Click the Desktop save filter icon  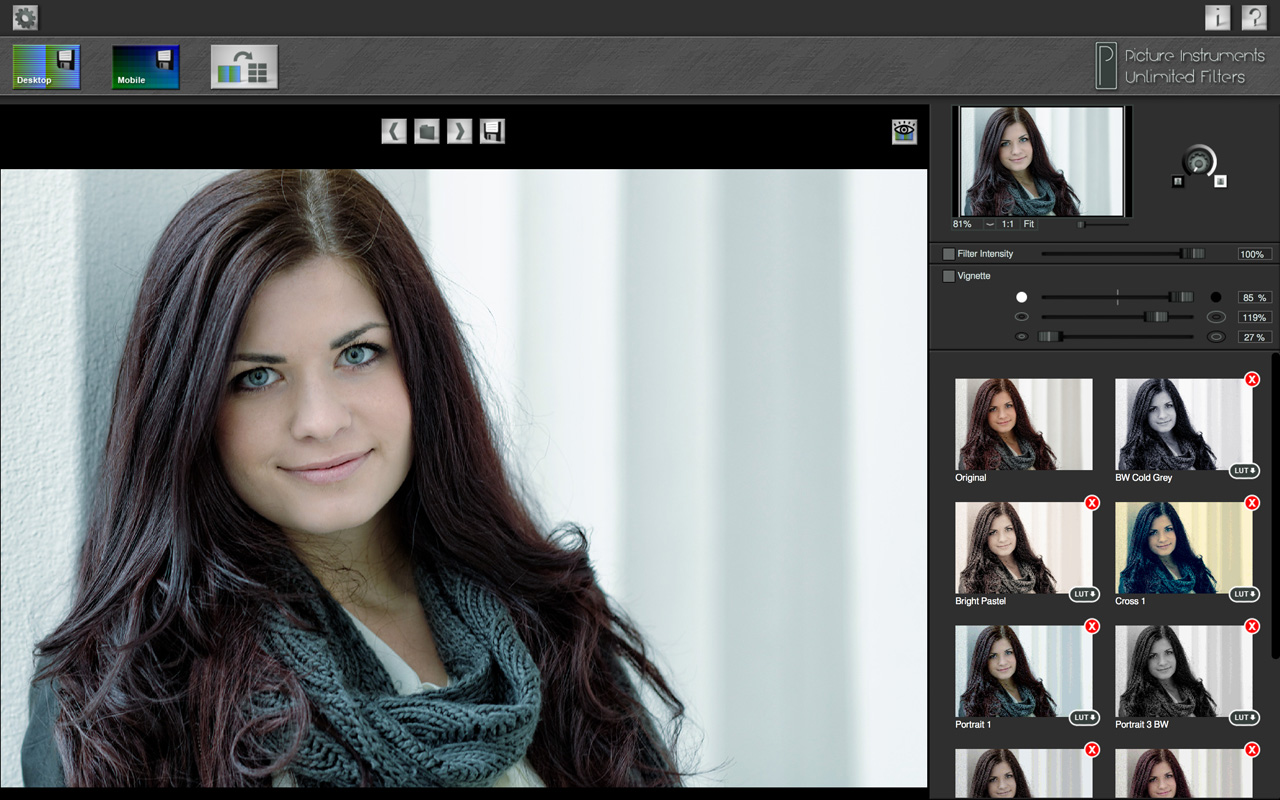point(46,67)
